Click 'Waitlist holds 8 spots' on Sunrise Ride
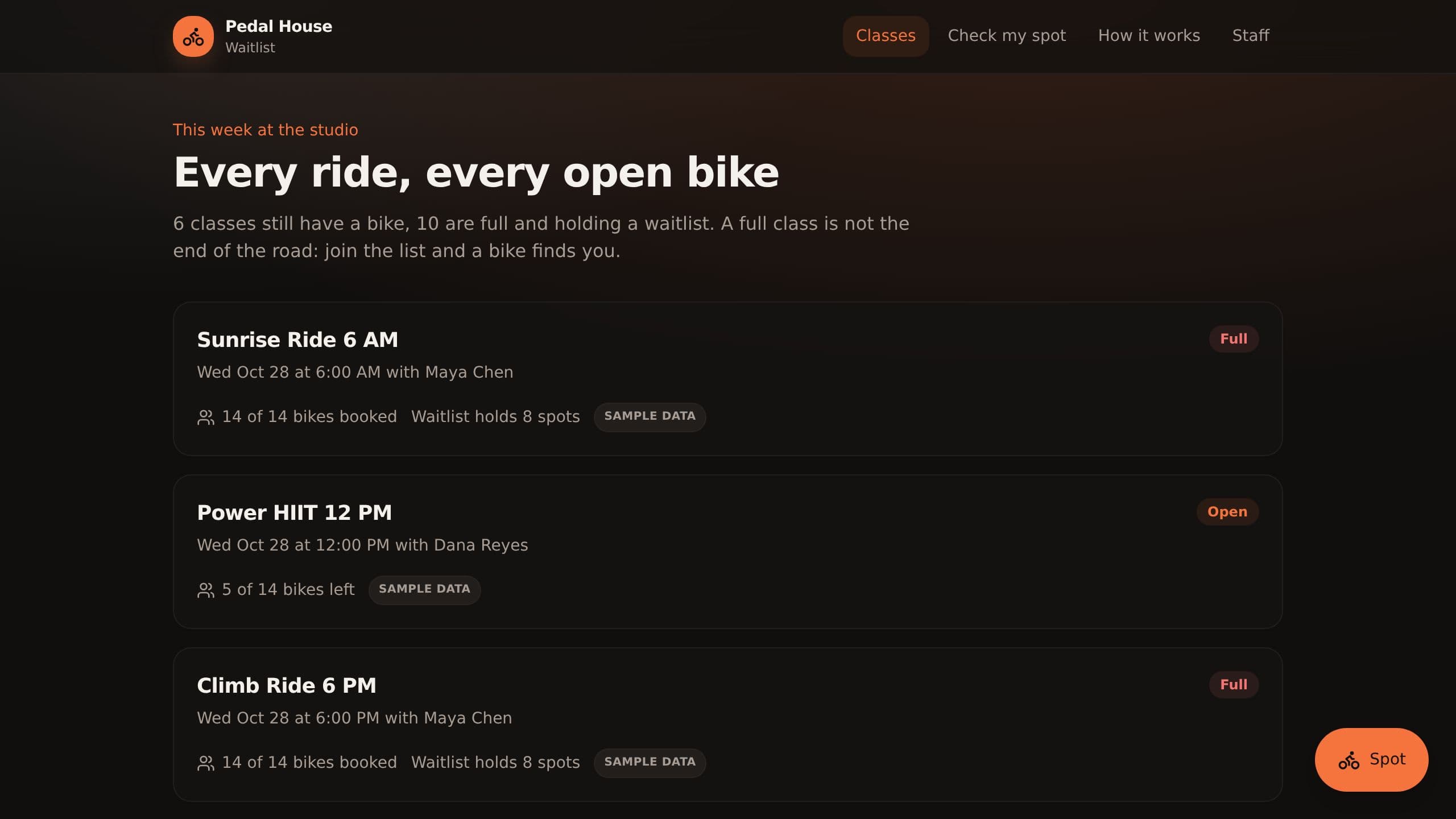 point(495,416)
